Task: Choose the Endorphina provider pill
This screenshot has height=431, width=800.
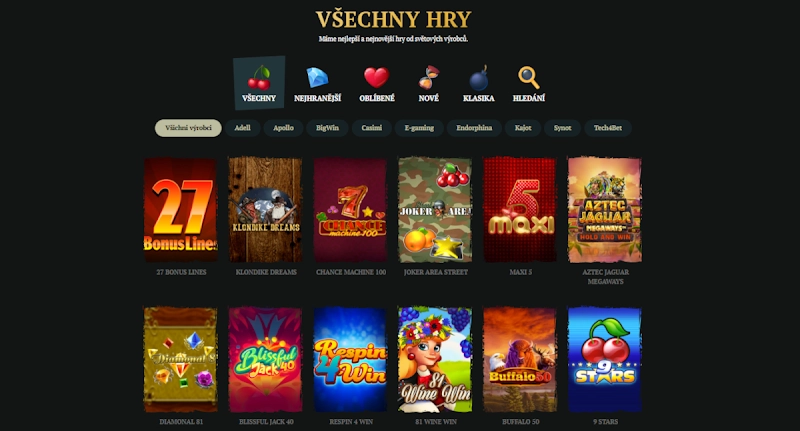Action: click(x=474, y=128)
